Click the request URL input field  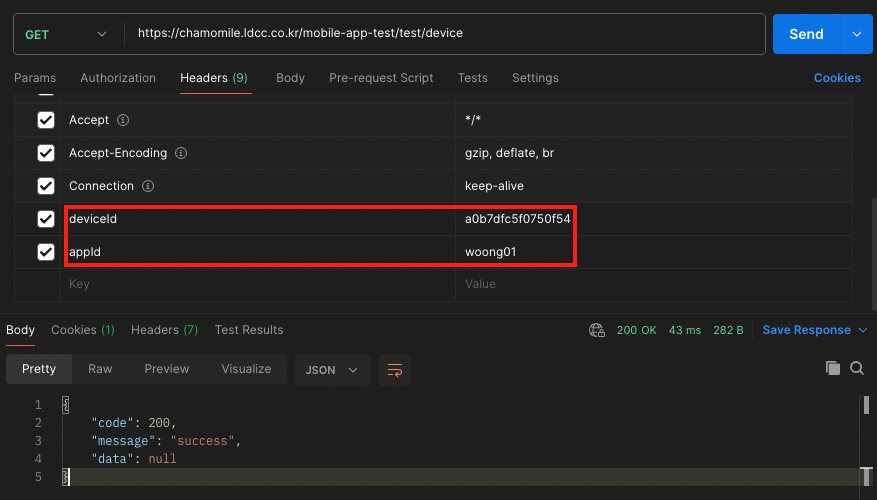point(445,33)
